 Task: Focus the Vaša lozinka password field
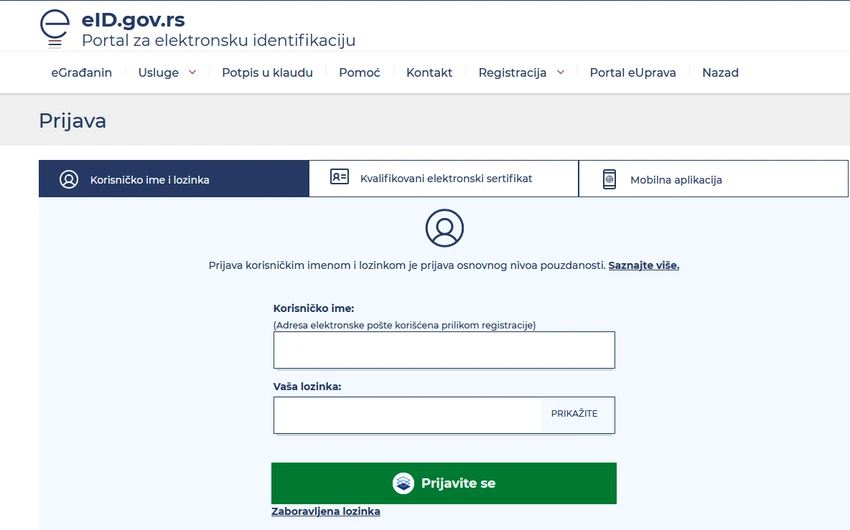point(408,415)
